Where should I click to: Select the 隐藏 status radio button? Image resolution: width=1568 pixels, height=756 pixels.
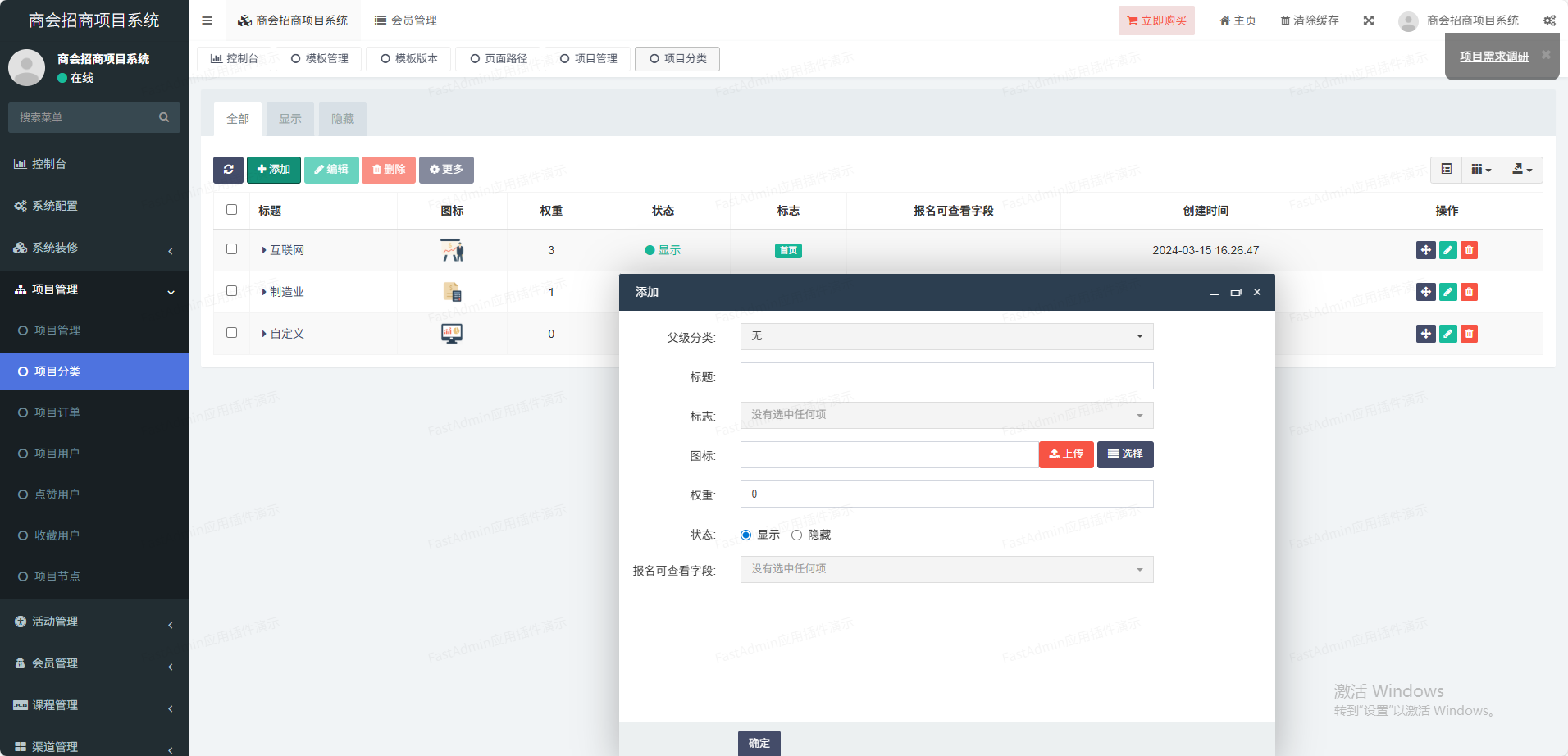point(796,535)
